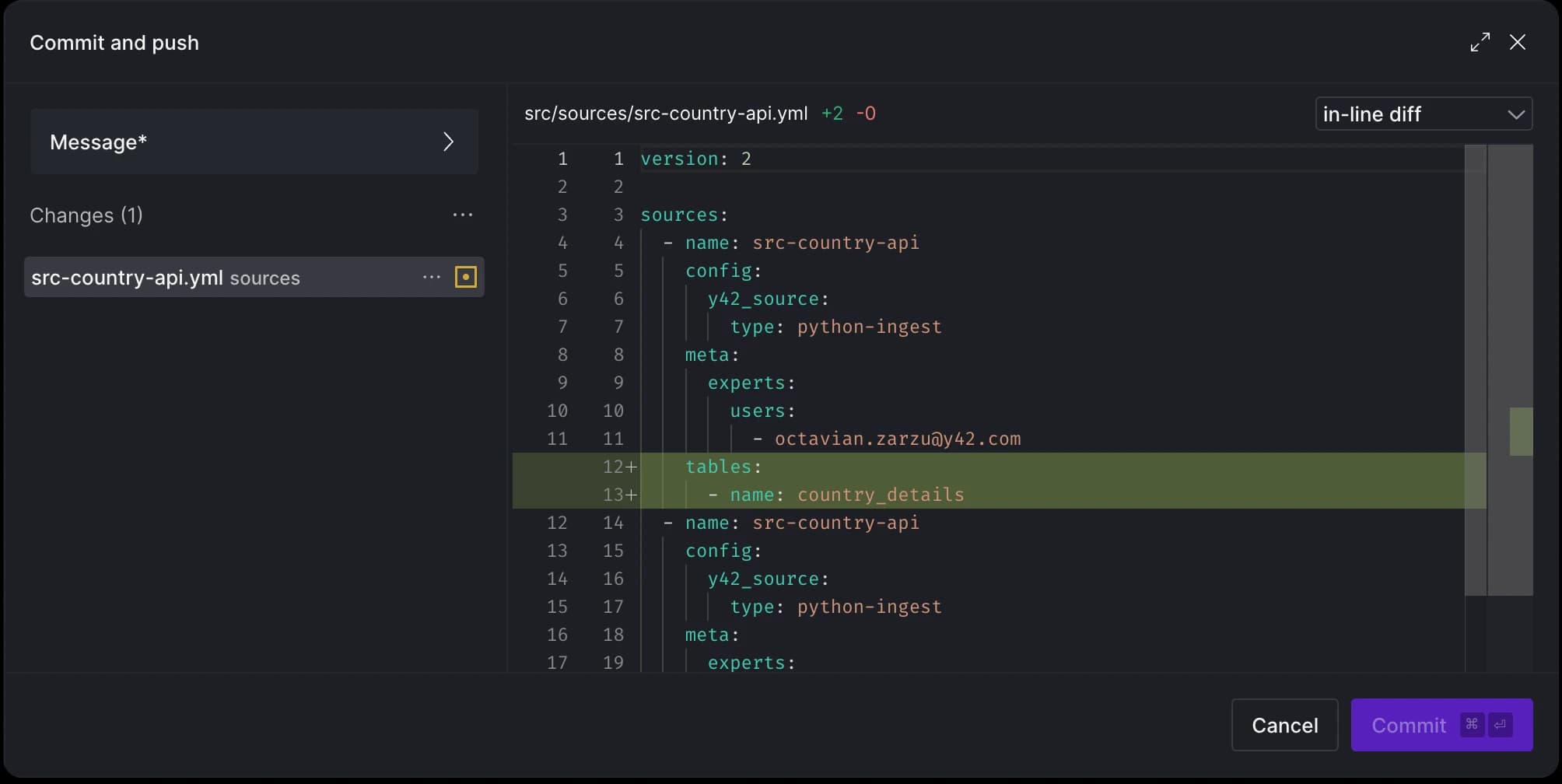Click 'type: python-ingest' on line 17
Screen dimensions: 1562x784
(x=835, y=607)
